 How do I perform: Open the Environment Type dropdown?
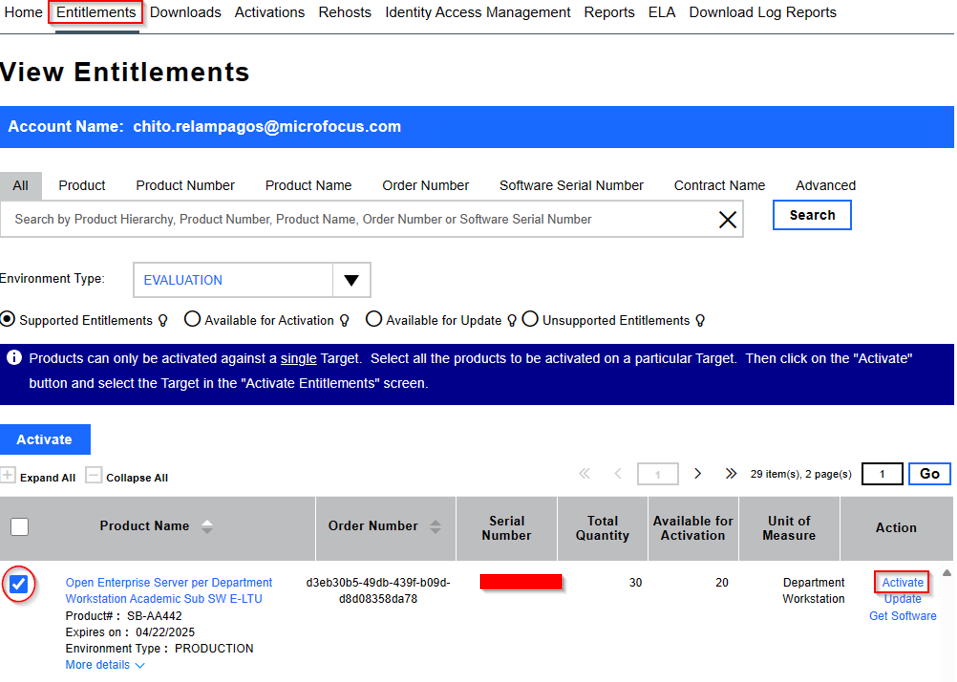pos(351,280)
